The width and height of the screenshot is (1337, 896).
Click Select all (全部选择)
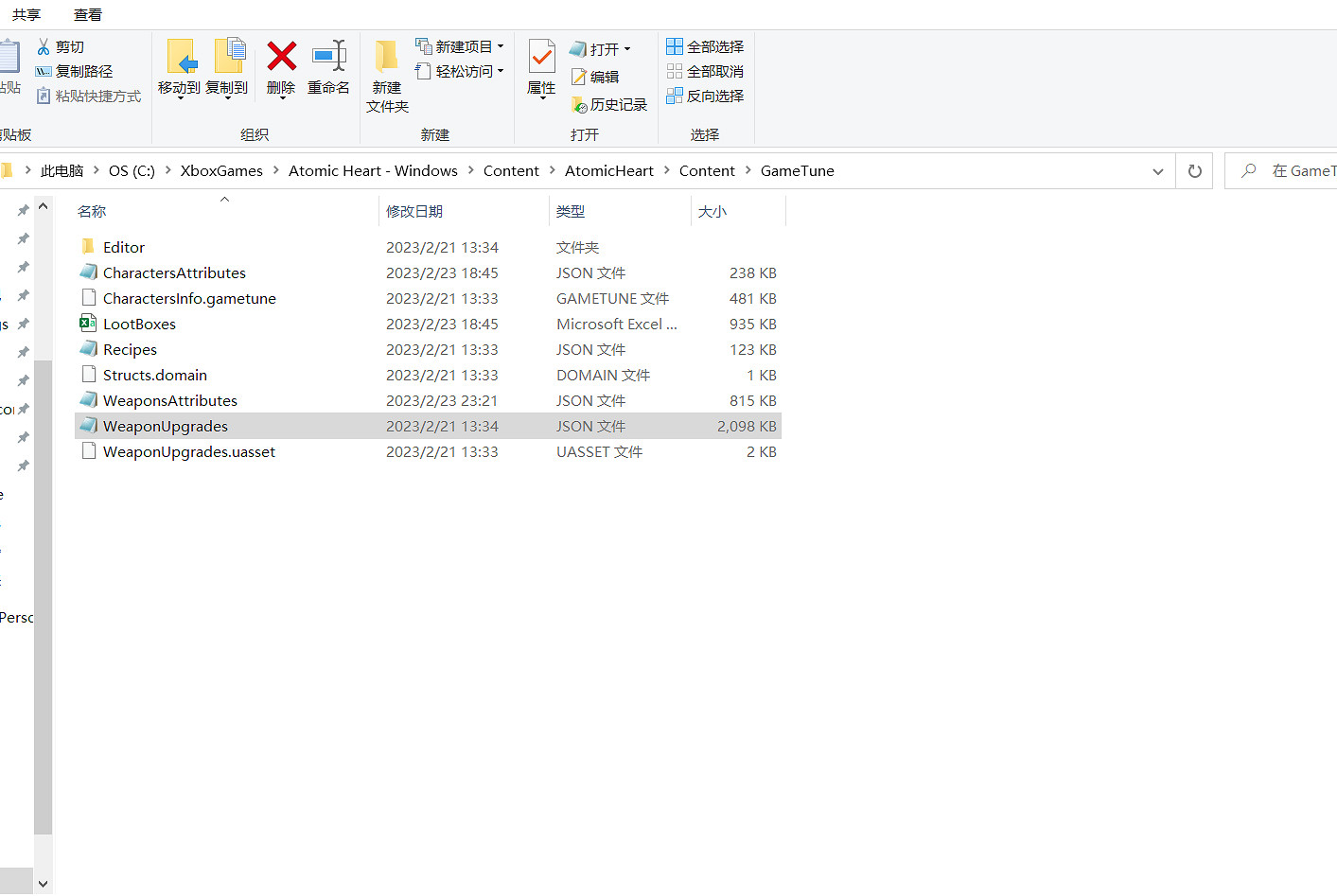tap(705, 46)
